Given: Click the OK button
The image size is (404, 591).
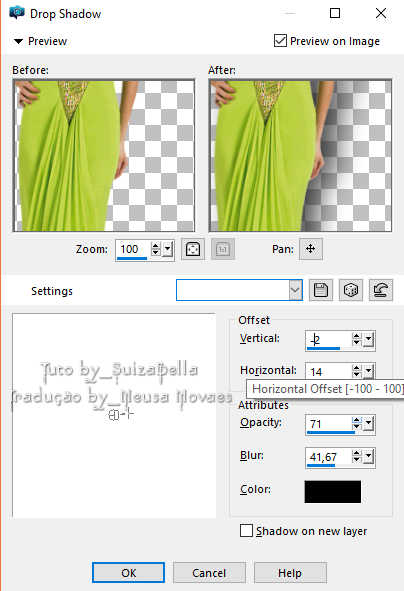Looking at the screenshot, I should point(129,573).
